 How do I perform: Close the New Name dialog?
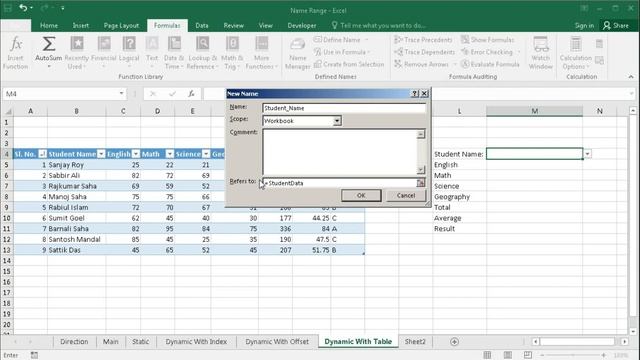pyautogui.click(x=424, y=93)
